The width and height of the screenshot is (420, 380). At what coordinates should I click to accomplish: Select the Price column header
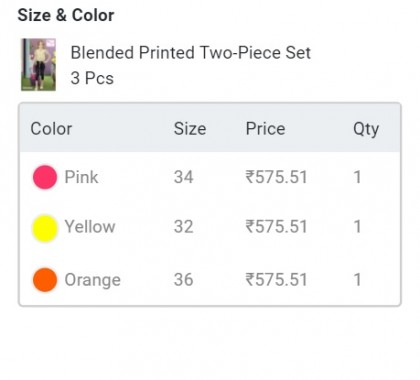pyautogui.click(x=266, y=129)
